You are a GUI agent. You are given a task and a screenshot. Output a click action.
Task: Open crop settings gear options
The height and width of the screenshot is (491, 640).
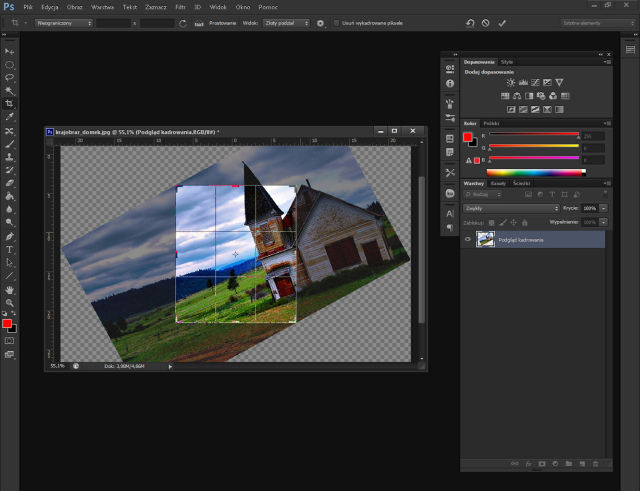point(320,23)
